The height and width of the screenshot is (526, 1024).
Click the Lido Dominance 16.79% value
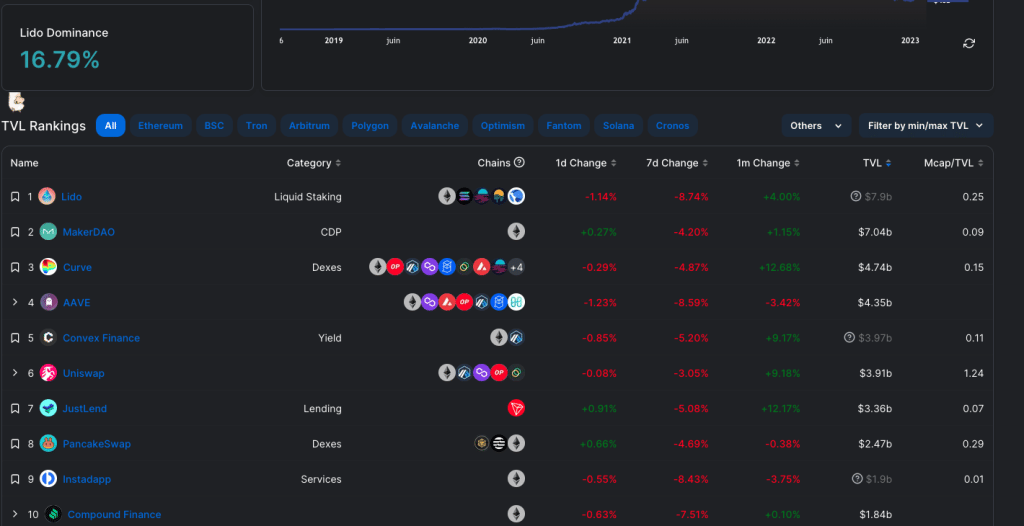point(59,59)
